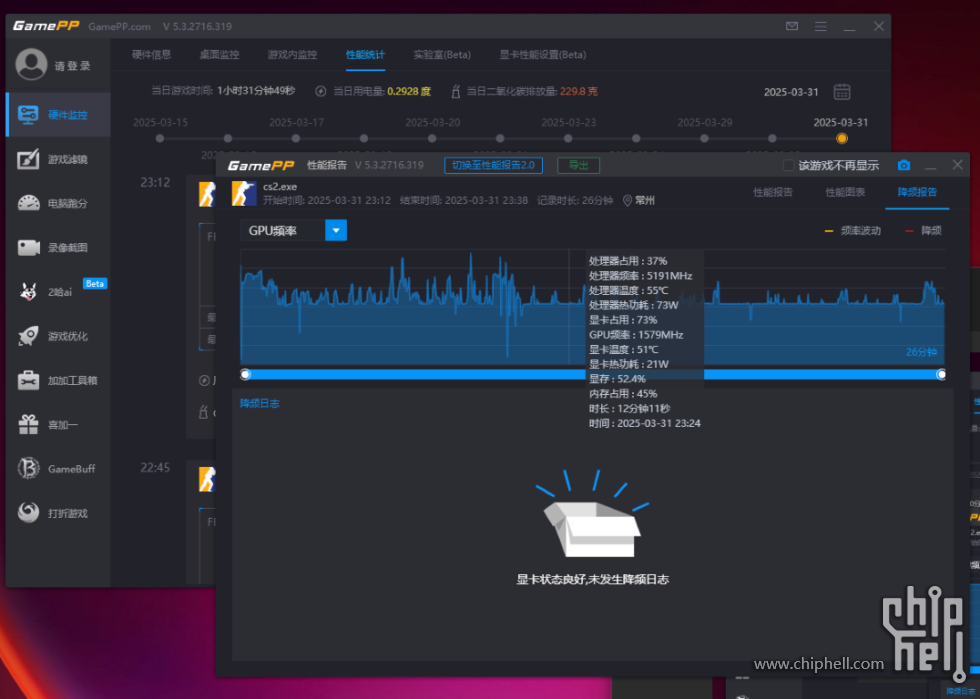The height and width of the screenshot is (699, 980).
Task: Switch to 性能报告 tab in report window
Action: point(772,192)
